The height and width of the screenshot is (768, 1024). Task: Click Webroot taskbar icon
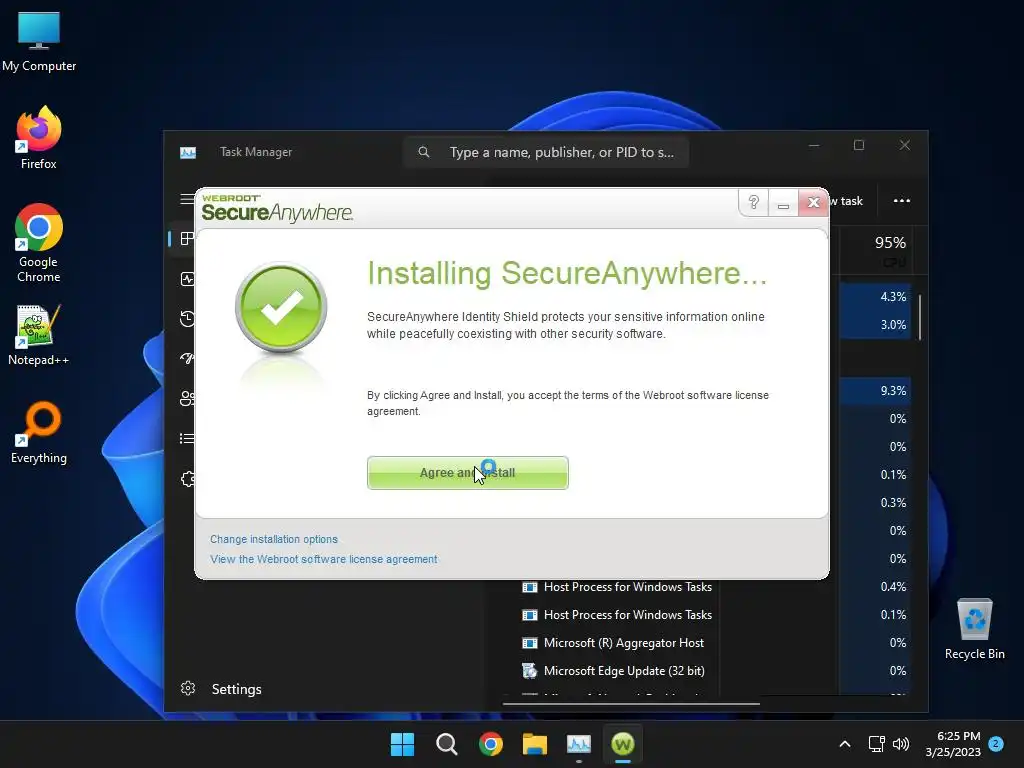tap(623, 744)
